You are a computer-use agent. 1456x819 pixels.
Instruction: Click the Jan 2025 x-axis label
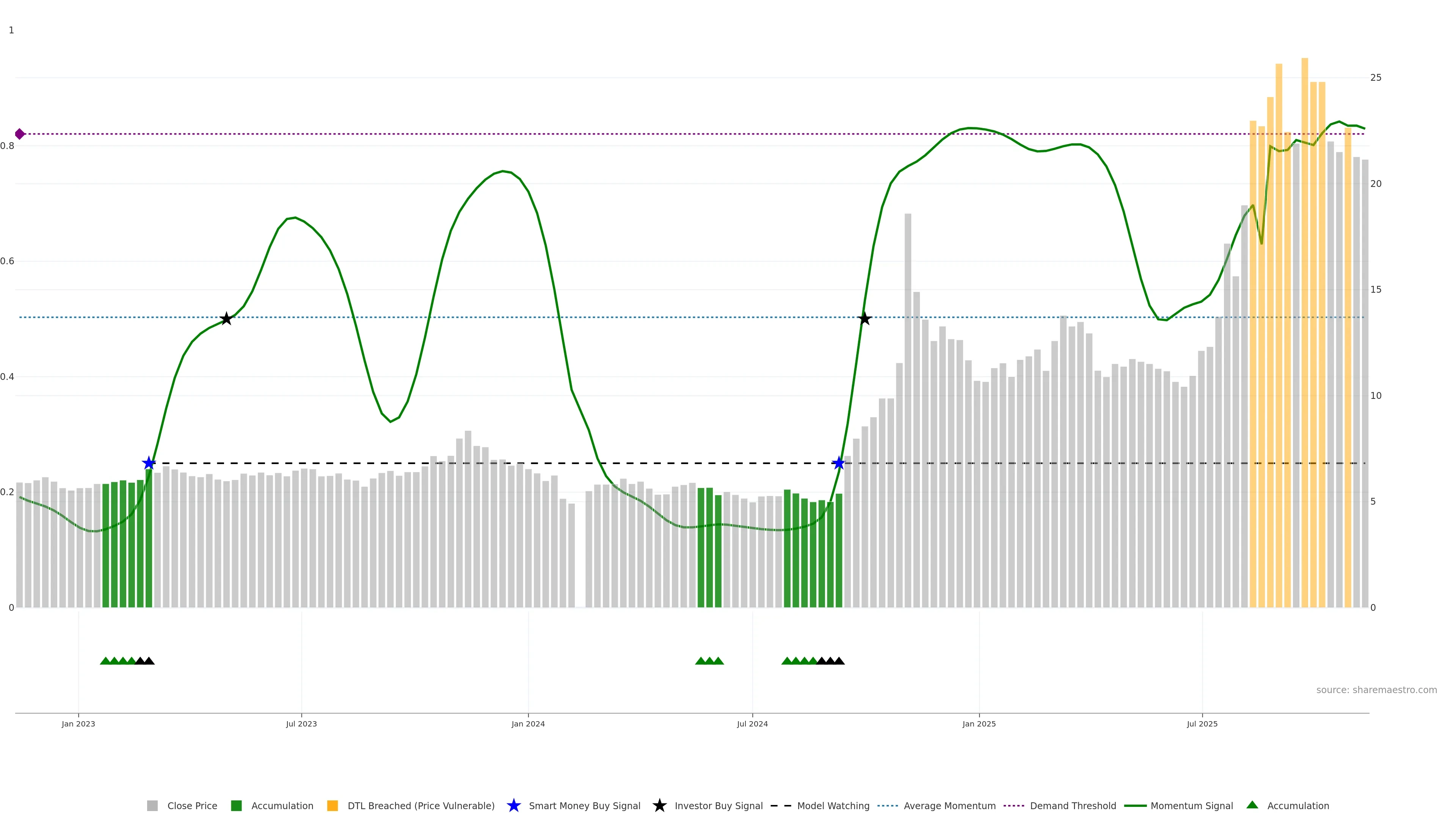978,724
